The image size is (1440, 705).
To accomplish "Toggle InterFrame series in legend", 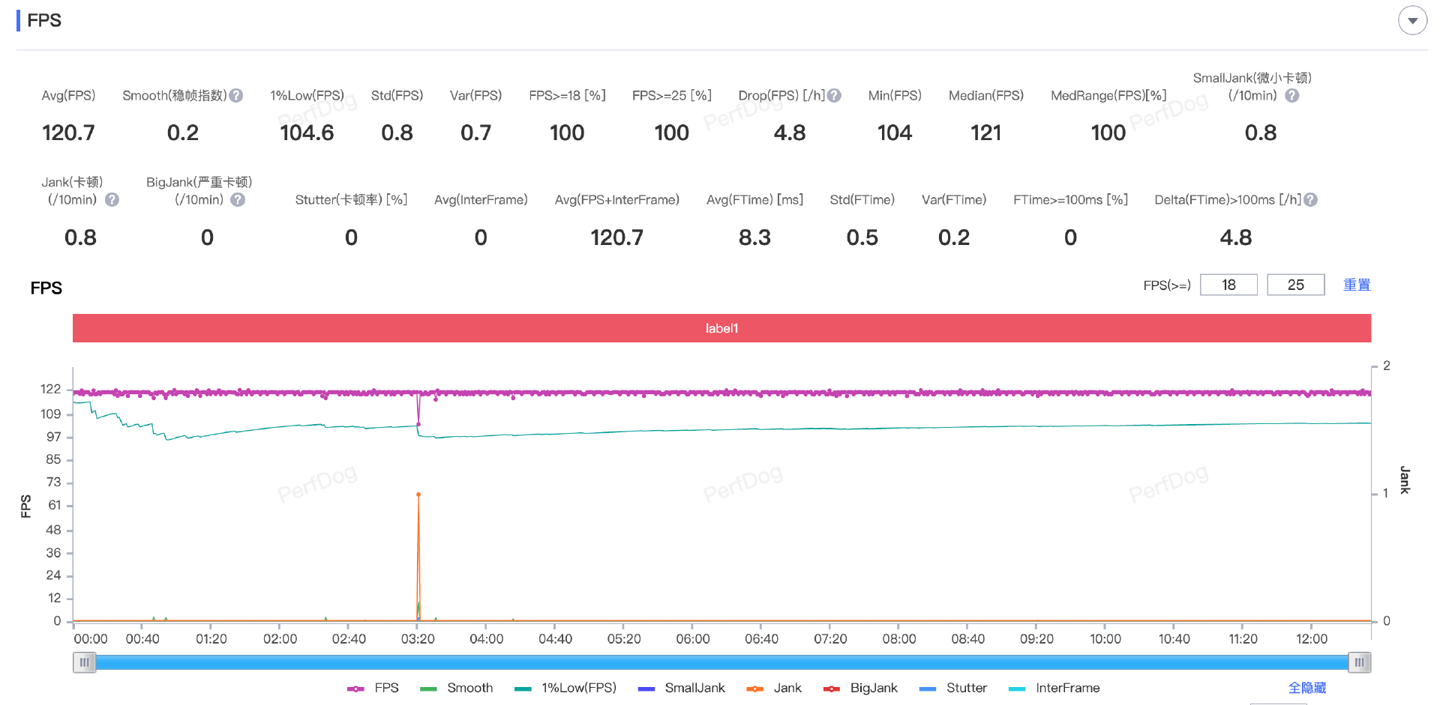I will (x=1054, y=688).
